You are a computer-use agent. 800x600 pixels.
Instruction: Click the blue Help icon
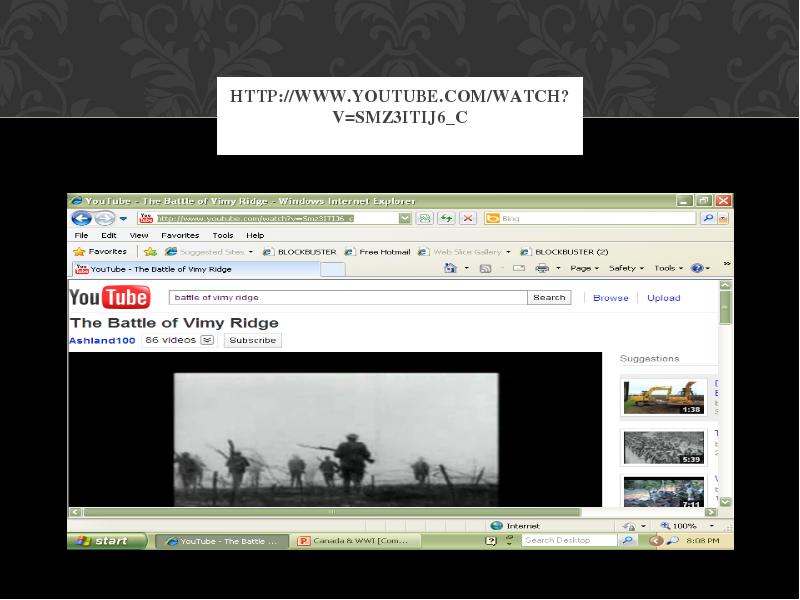(x=697, y=268)
